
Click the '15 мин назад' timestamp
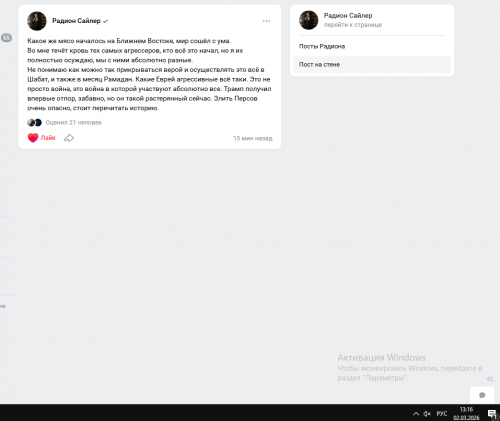tap(253, 138)
